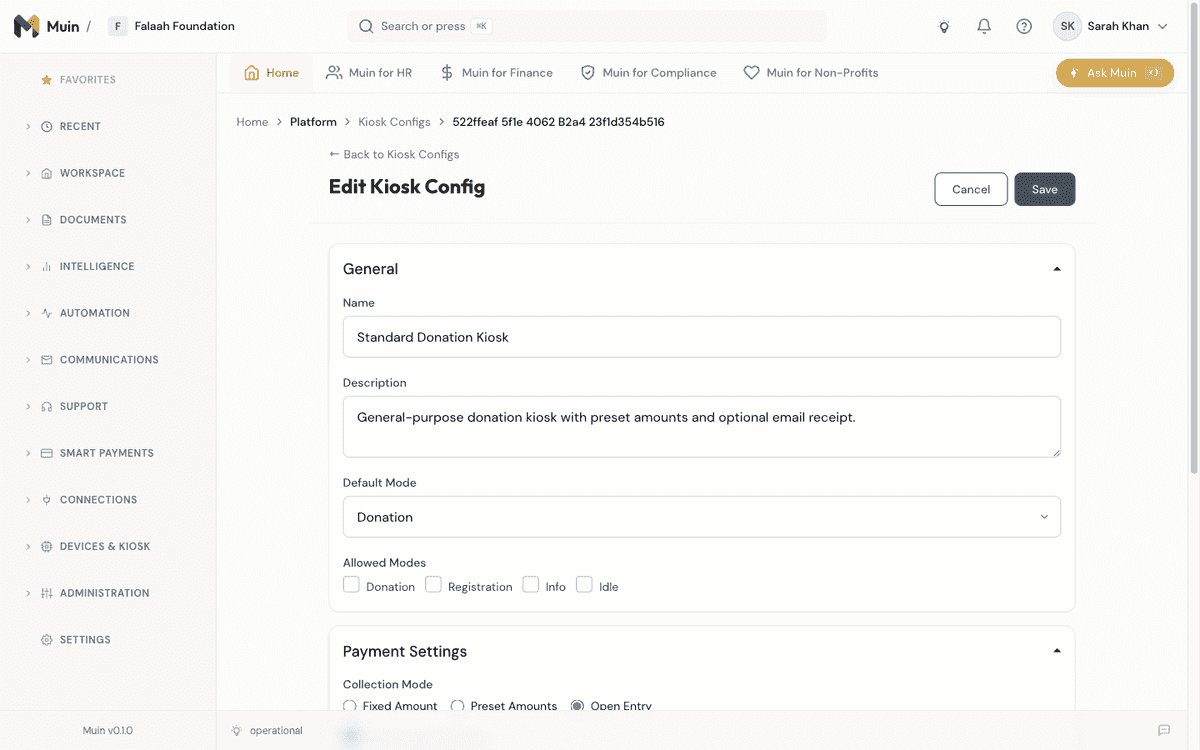
Task: Click the search magnifier icon
Action: point(366,26)
